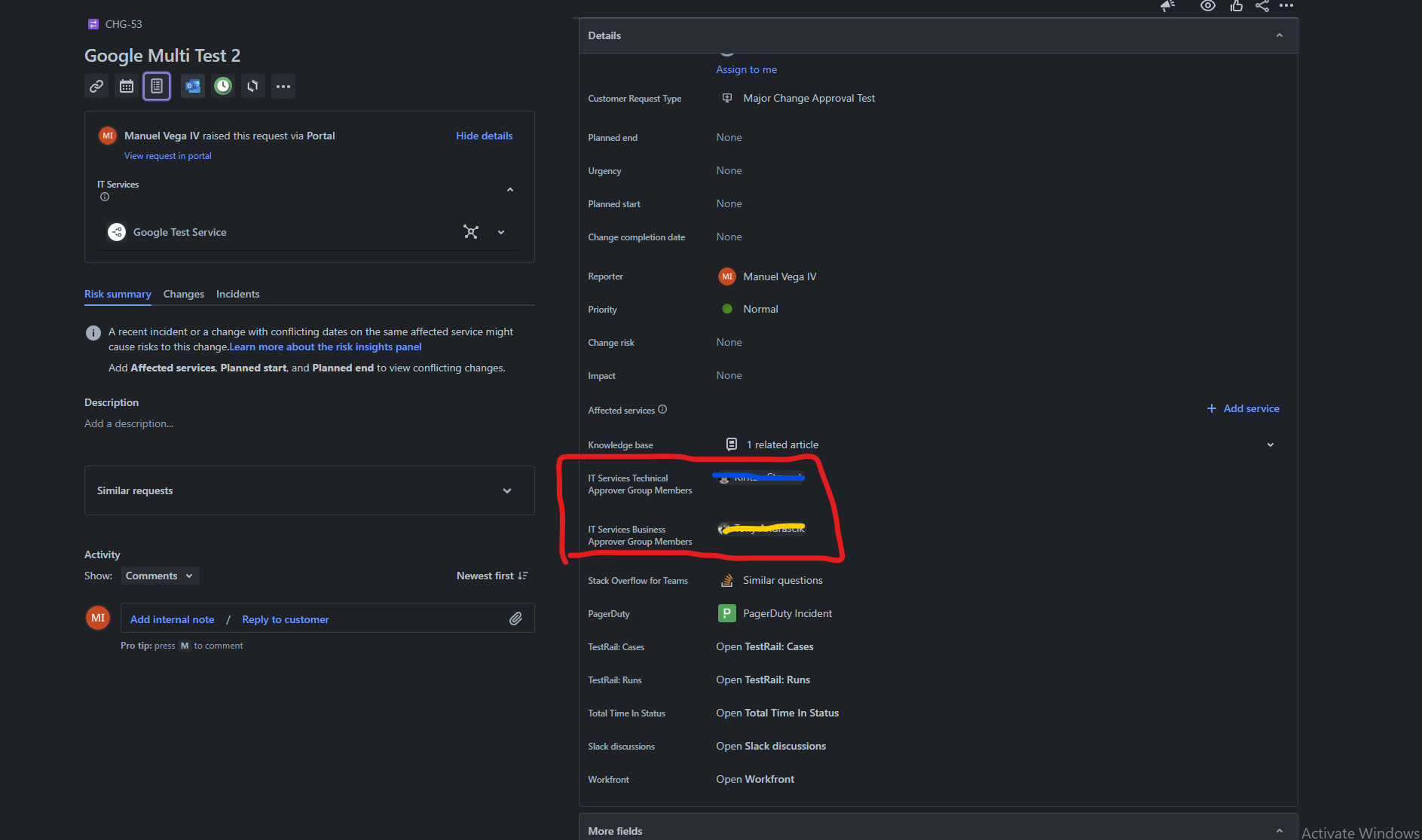Open View request in portal link
The height and width of the screenshot is (840, 1422).
click(168, 156)
